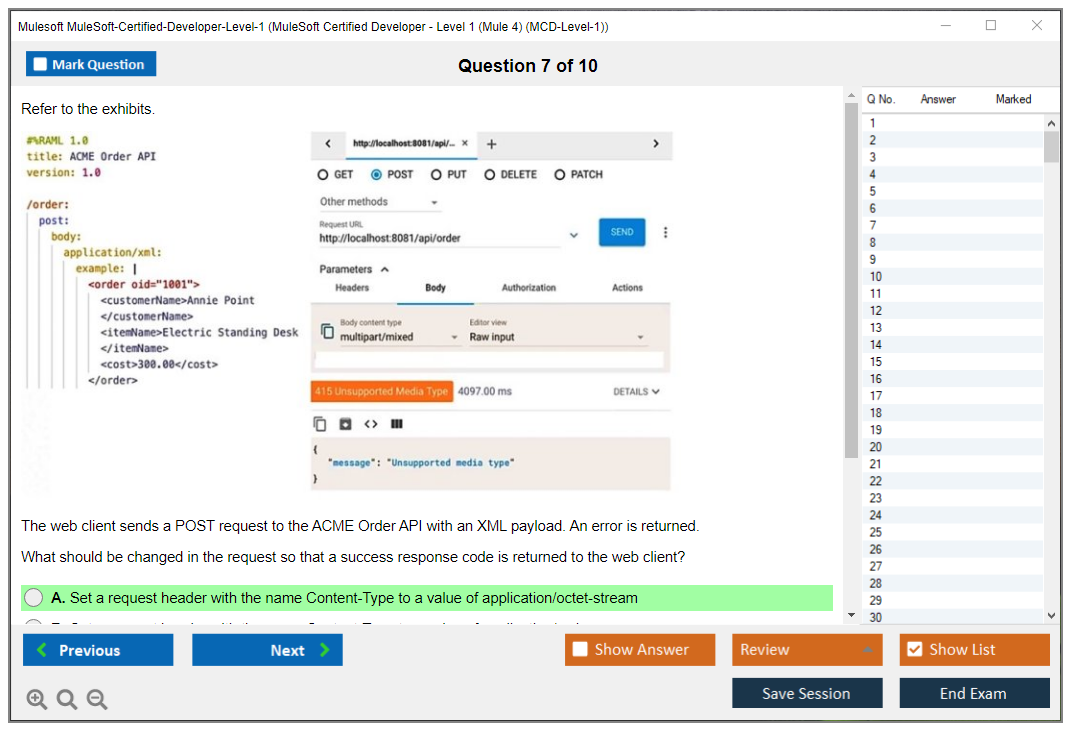Tick the Mark Question checkbox
This screenshot has height=735, width=1075.
tap(41, 65)
